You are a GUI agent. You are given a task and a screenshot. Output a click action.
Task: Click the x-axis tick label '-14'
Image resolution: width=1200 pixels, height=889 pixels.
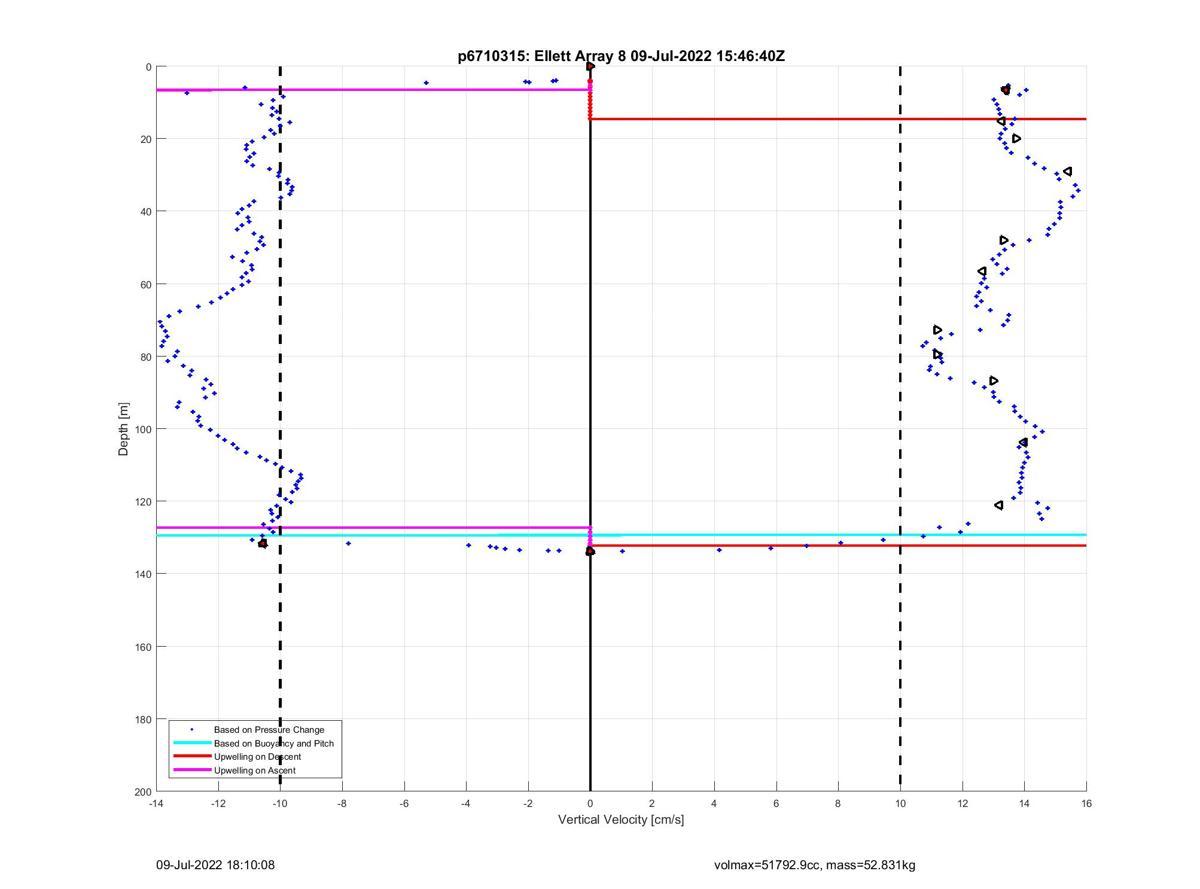[156, 803]
